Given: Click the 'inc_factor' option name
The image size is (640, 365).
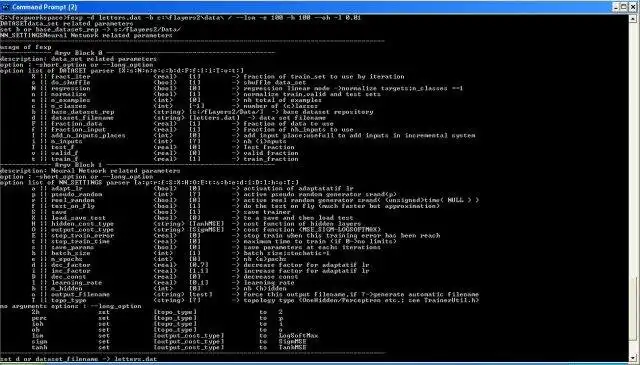Looking at the screenshot, I should pos(71,271).
